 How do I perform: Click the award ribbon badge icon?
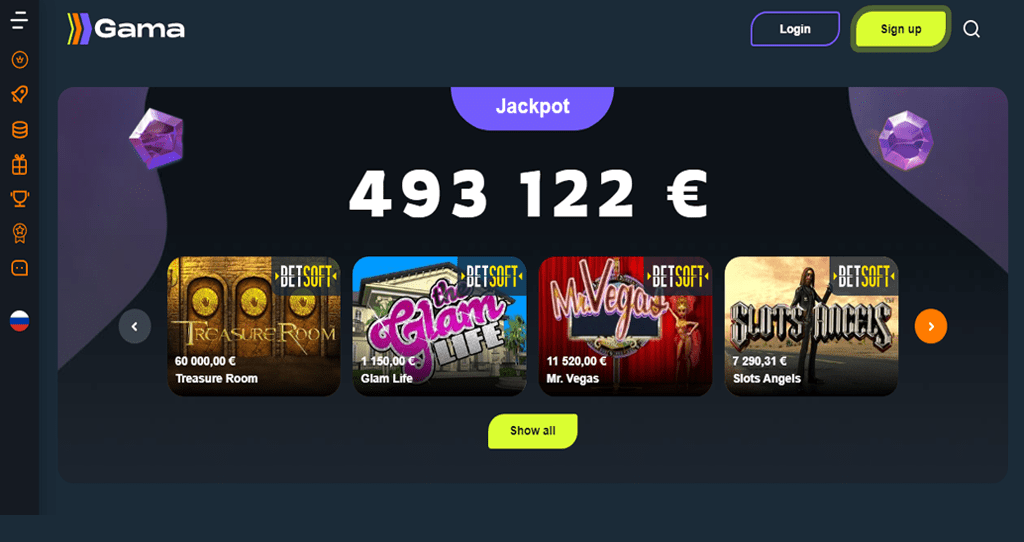[x=20, y=233]
